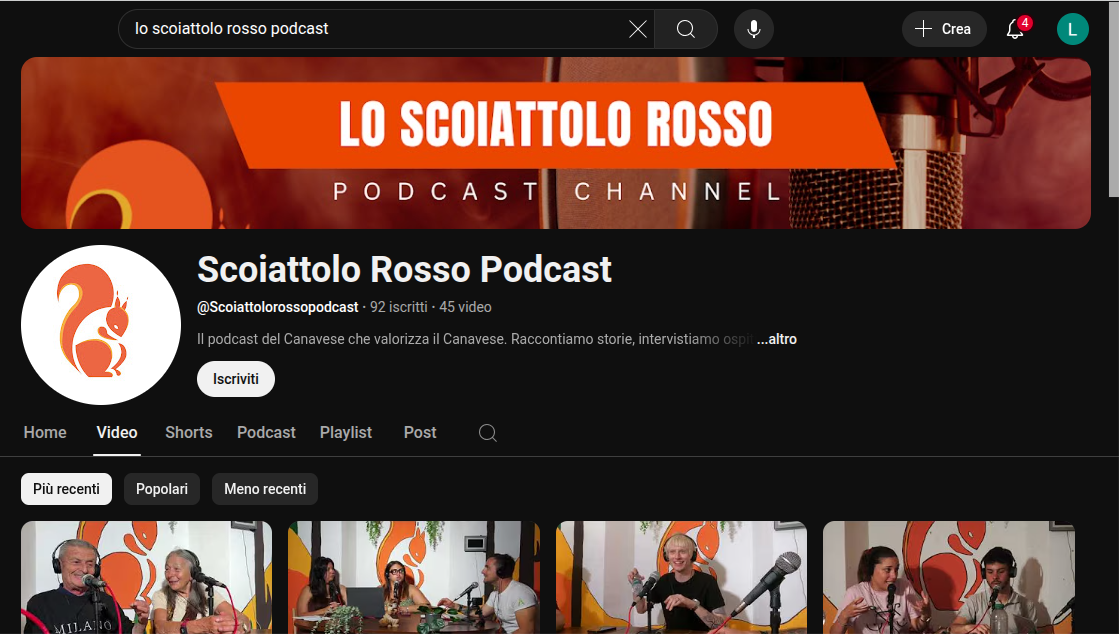Select the Più recenti filter chip

click(x=66, y=489)
